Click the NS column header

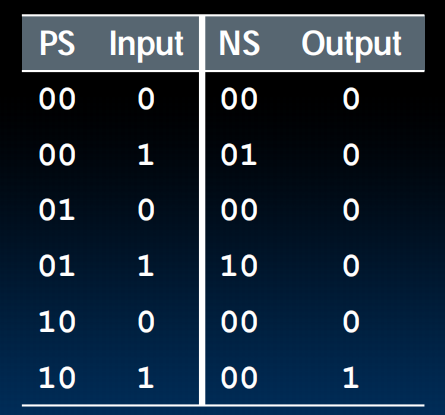coord(239,43)
